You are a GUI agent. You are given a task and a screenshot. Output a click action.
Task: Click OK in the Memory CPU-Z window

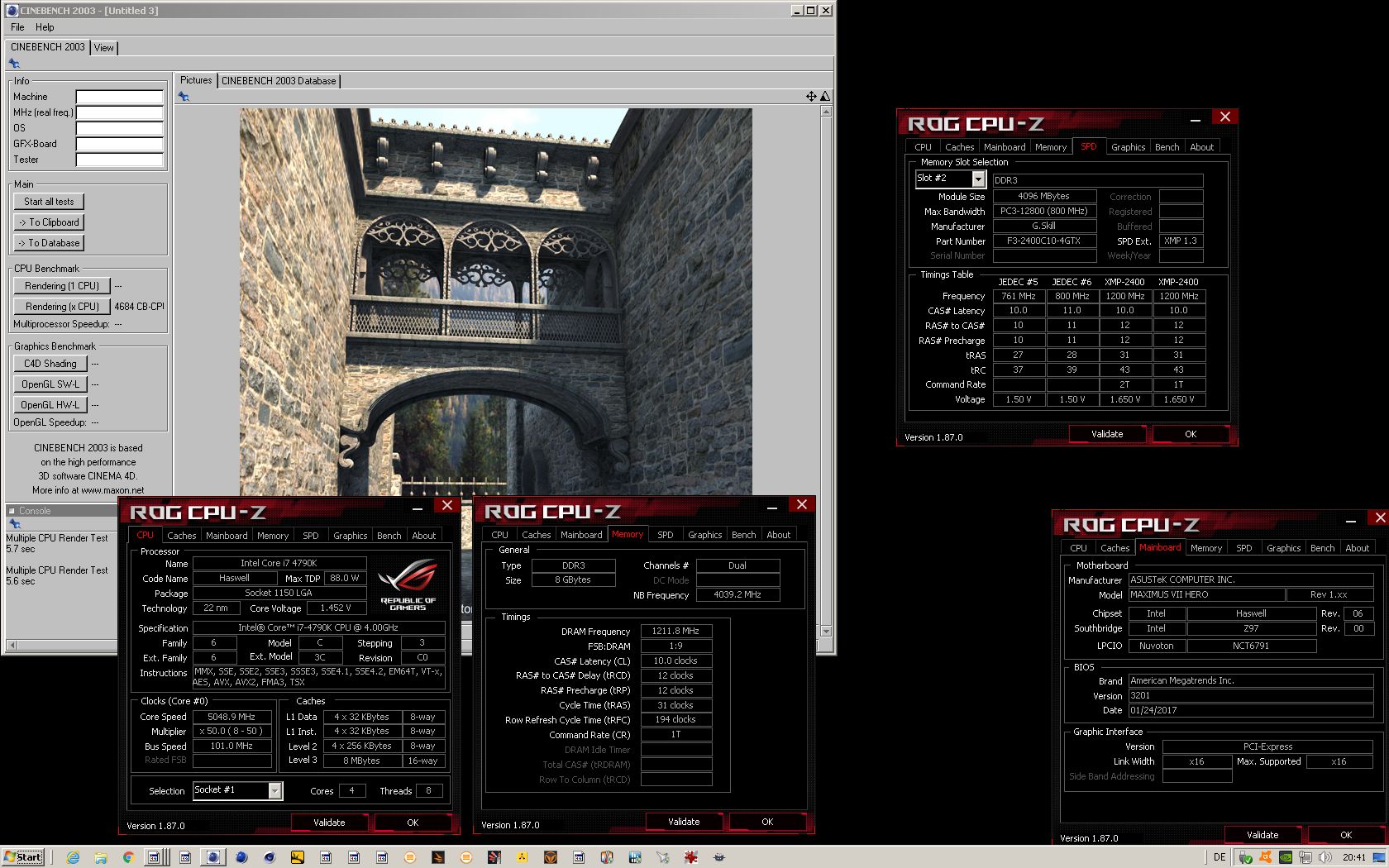click(767, 822)
